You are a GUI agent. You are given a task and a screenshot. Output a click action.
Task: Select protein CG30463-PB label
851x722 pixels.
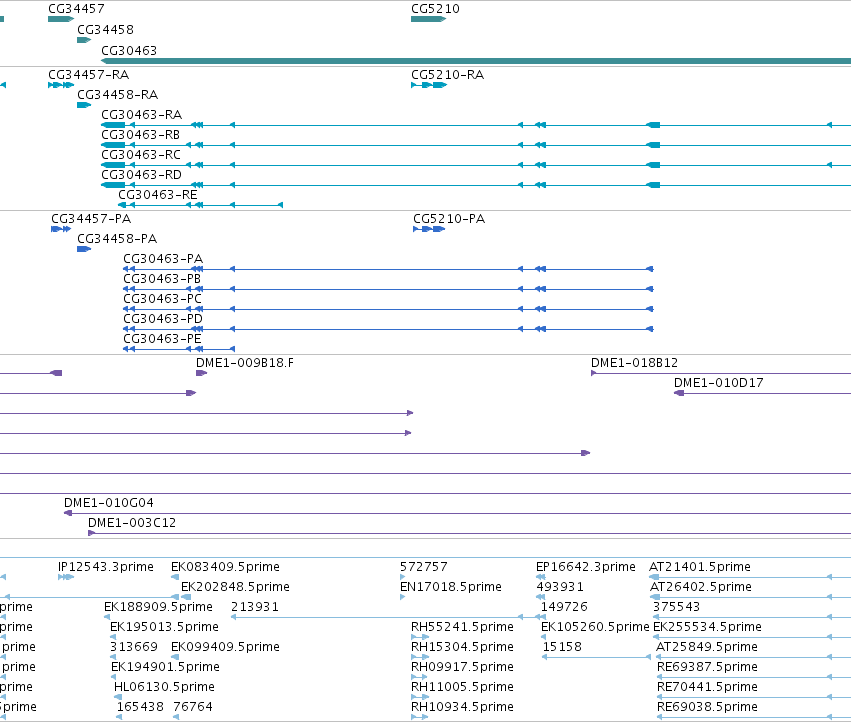[162, 278]
